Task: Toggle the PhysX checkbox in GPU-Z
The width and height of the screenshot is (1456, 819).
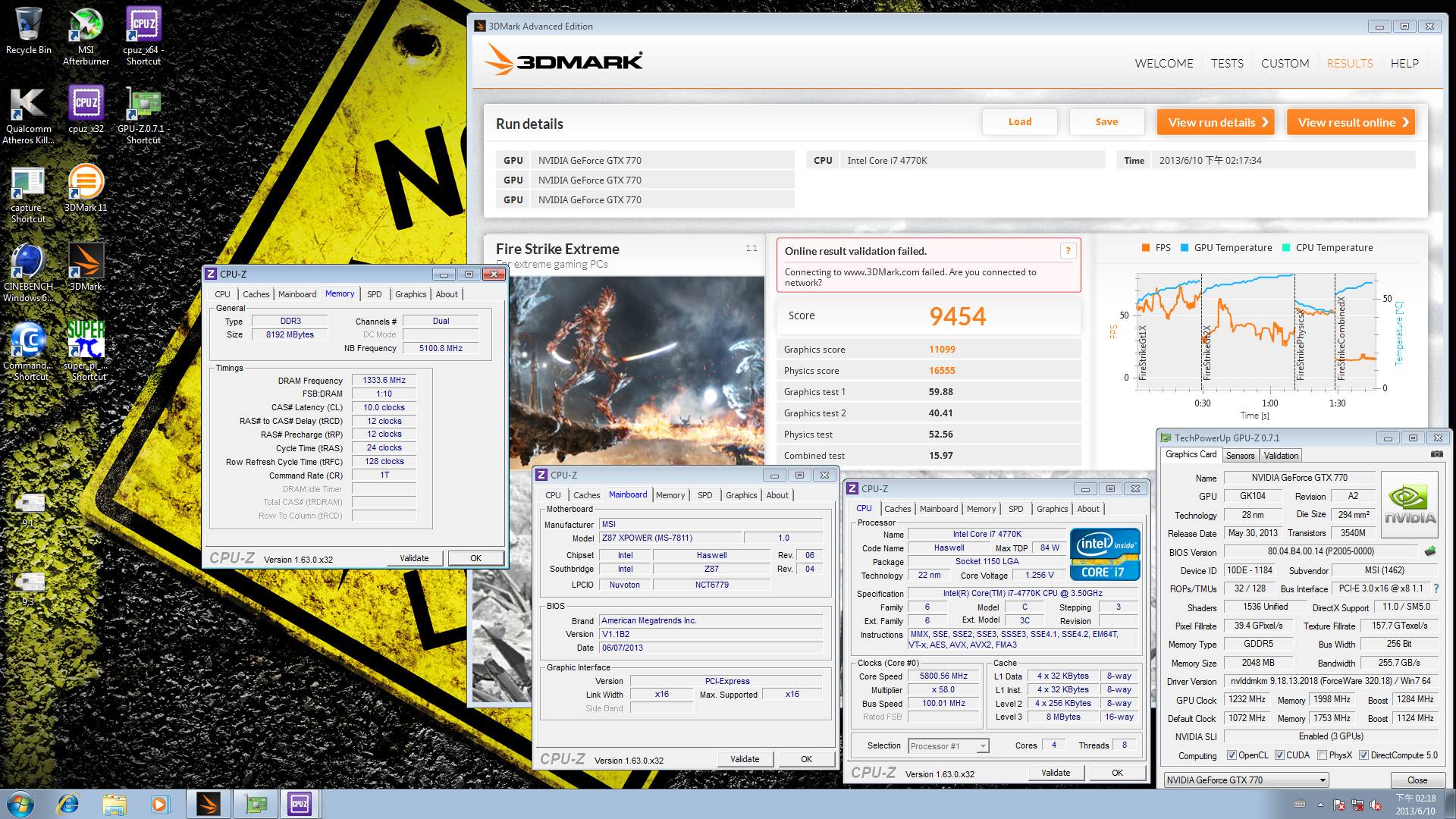Action: [x=1323, y=755]
